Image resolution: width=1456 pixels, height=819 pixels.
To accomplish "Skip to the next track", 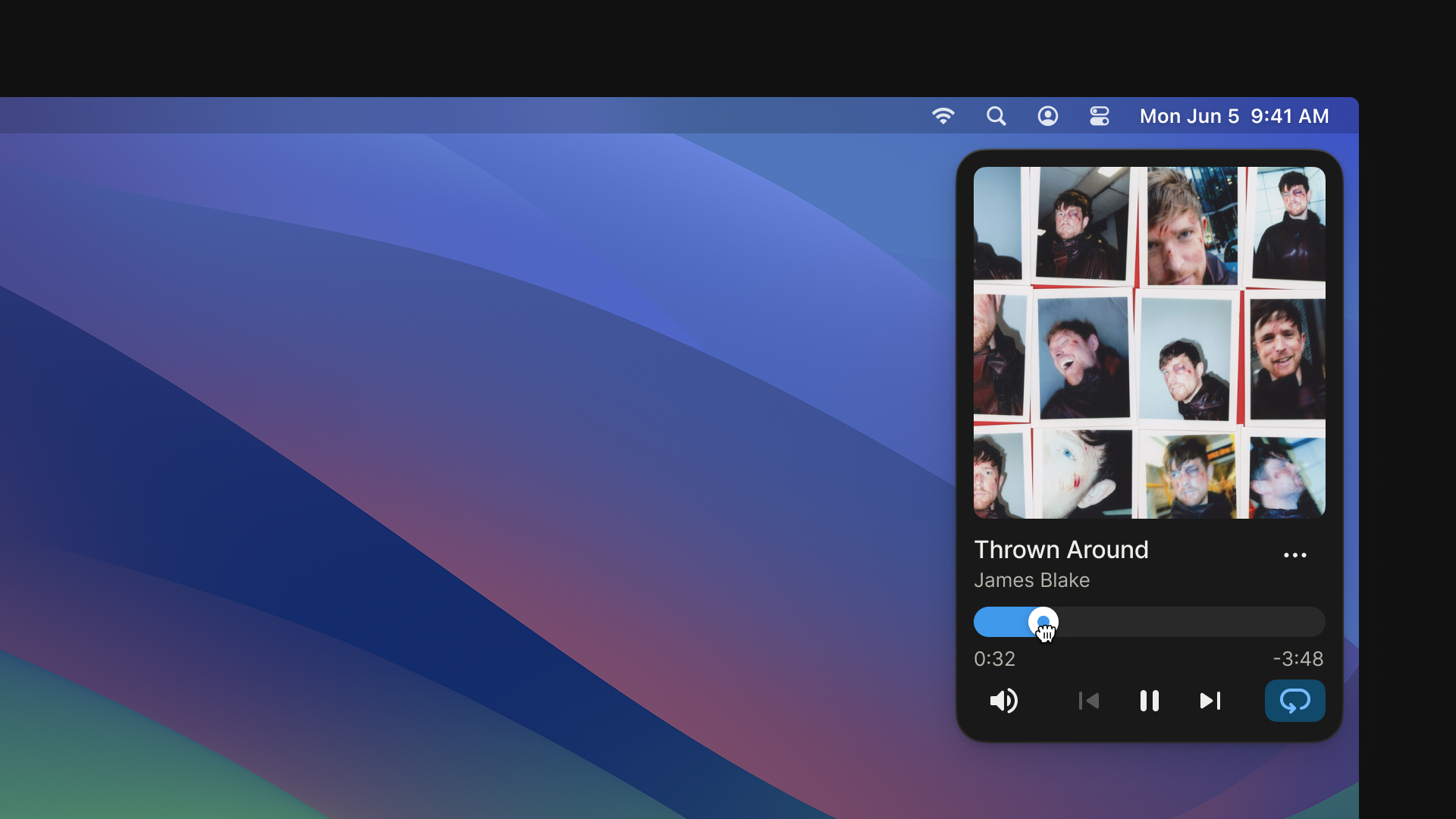I will click(1210, 701).
